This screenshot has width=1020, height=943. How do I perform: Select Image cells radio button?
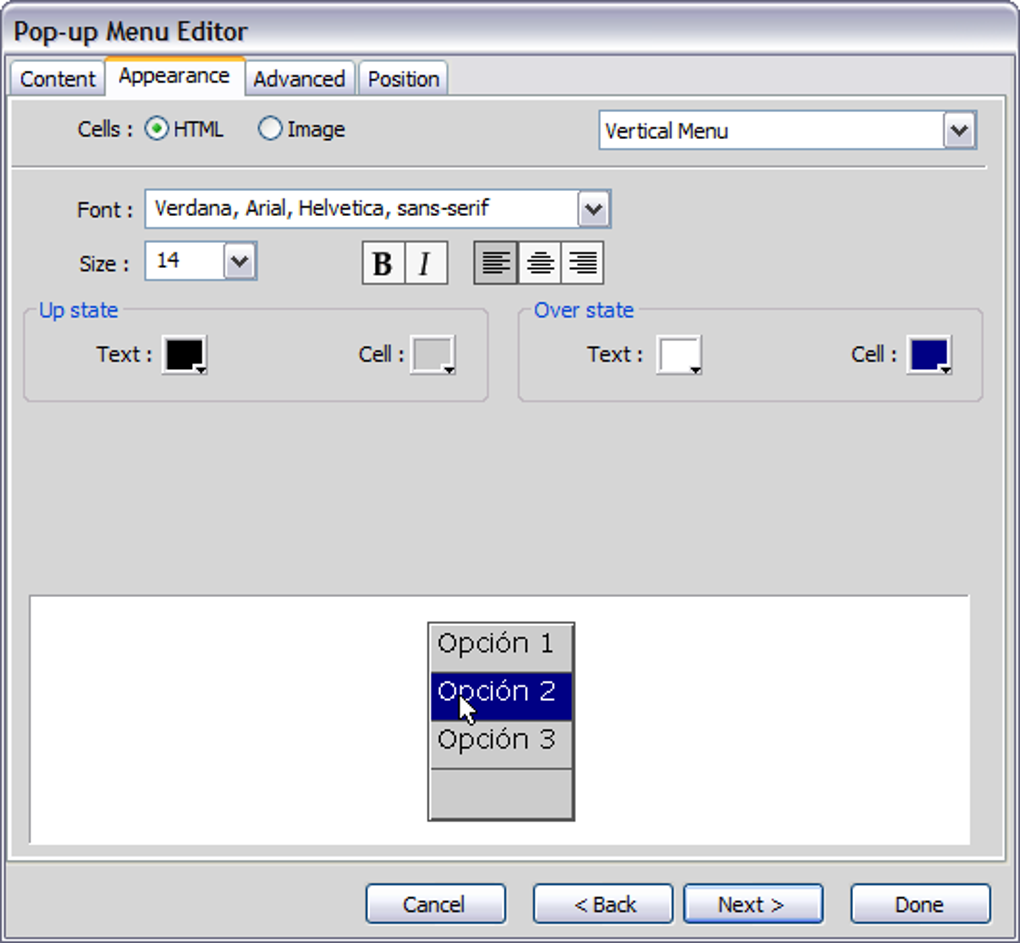(270, 129)
